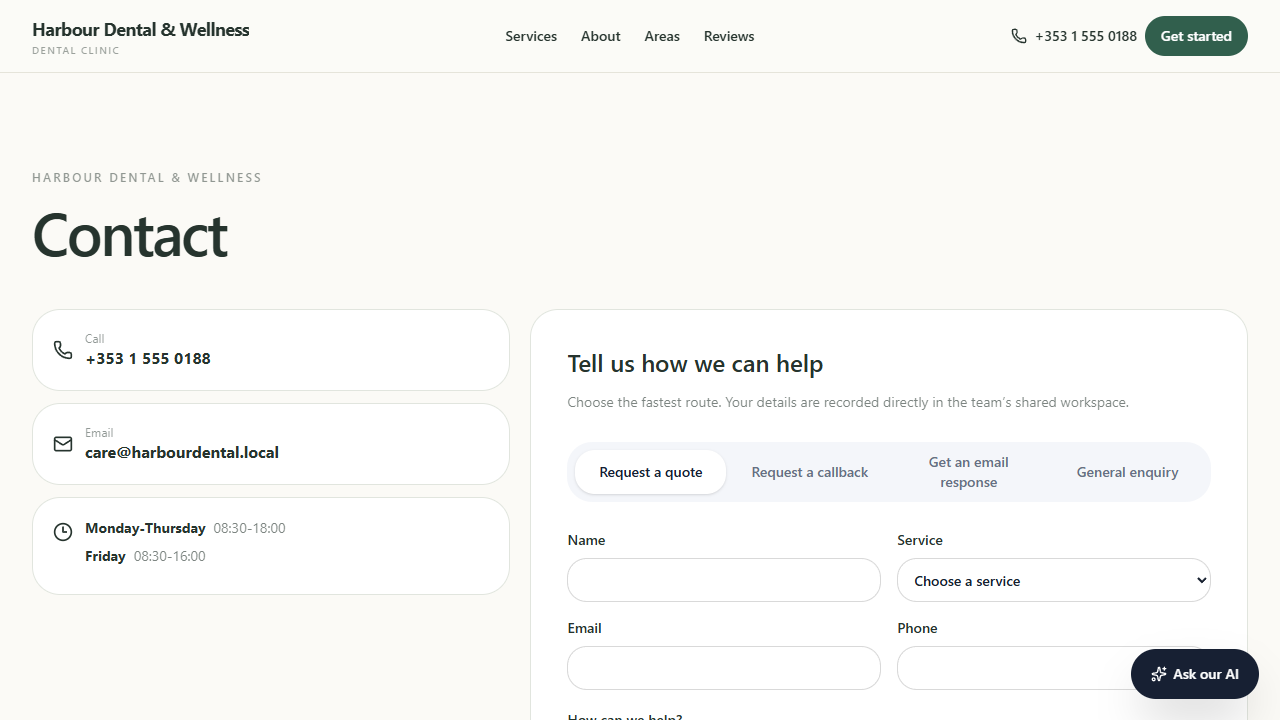Click the Monday-Thursday hours text

pos(185,528)
